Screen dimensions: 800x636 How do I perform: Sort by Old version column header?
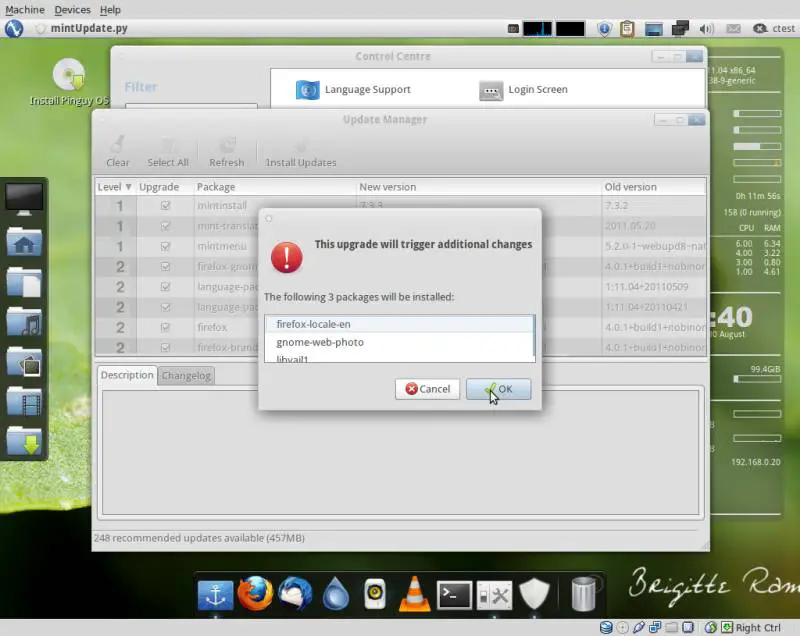[x=654, y=187]
